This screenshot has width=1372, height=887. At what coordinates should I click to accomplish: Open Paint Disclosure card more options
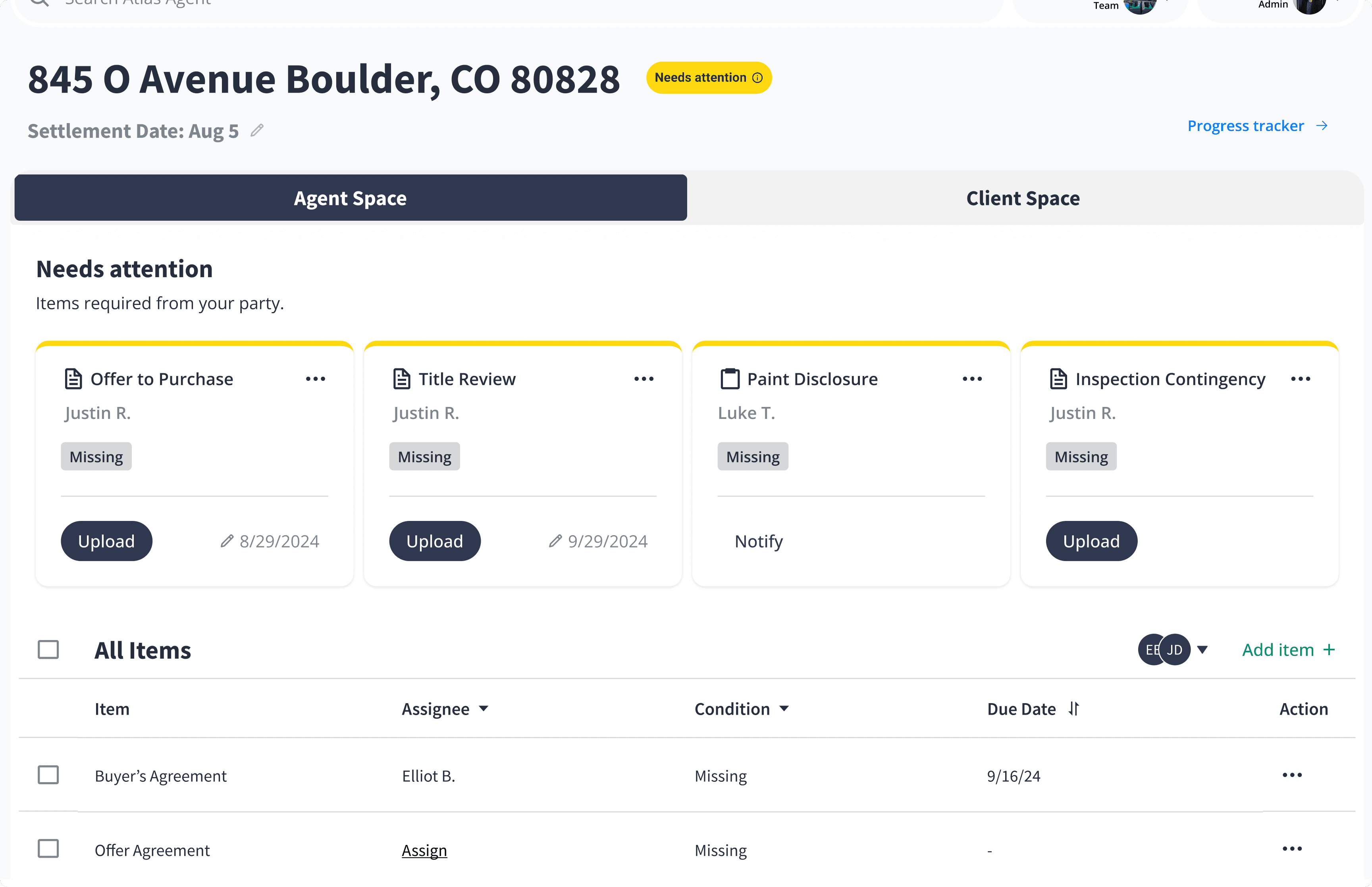(x=972, y=379)
